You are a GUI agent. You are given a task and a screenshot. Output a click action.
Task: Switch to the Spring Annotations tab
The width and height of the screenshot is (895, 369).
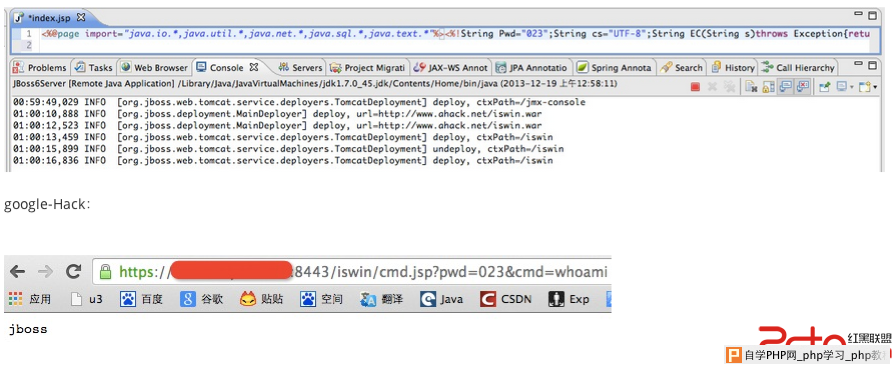pos(614,67)
